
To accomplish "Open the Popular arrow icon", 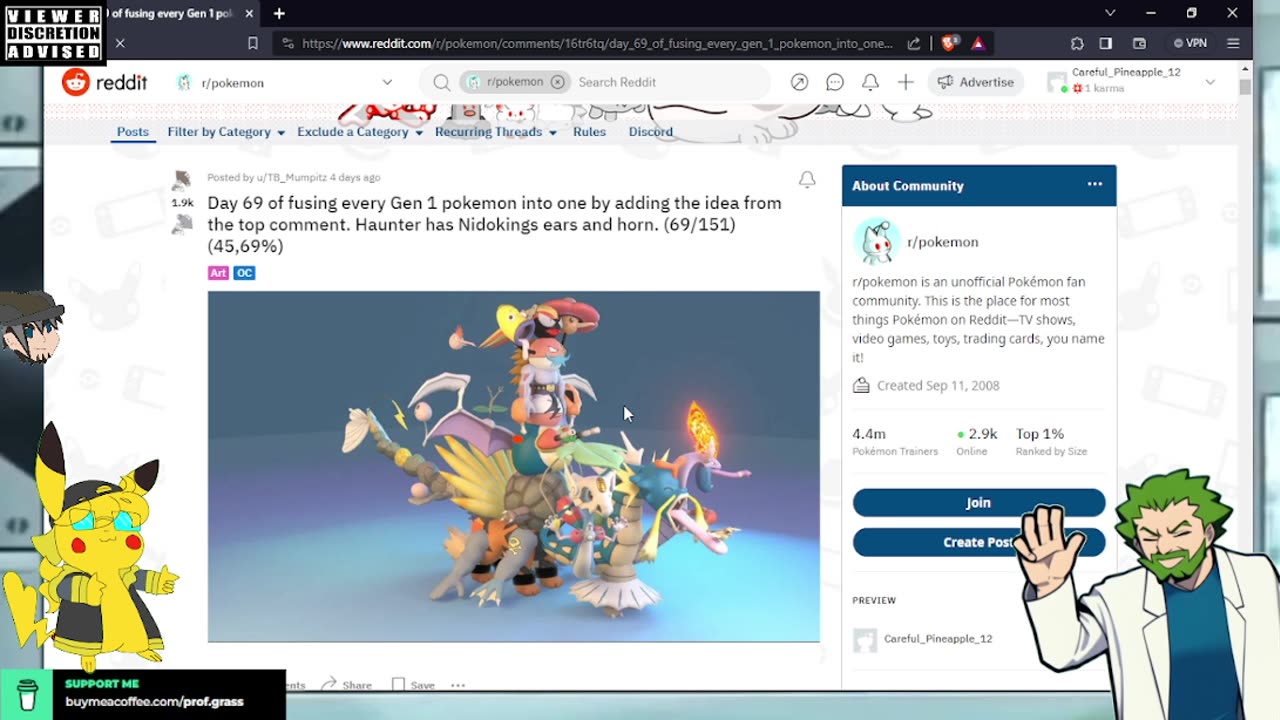I will [799, 82].
